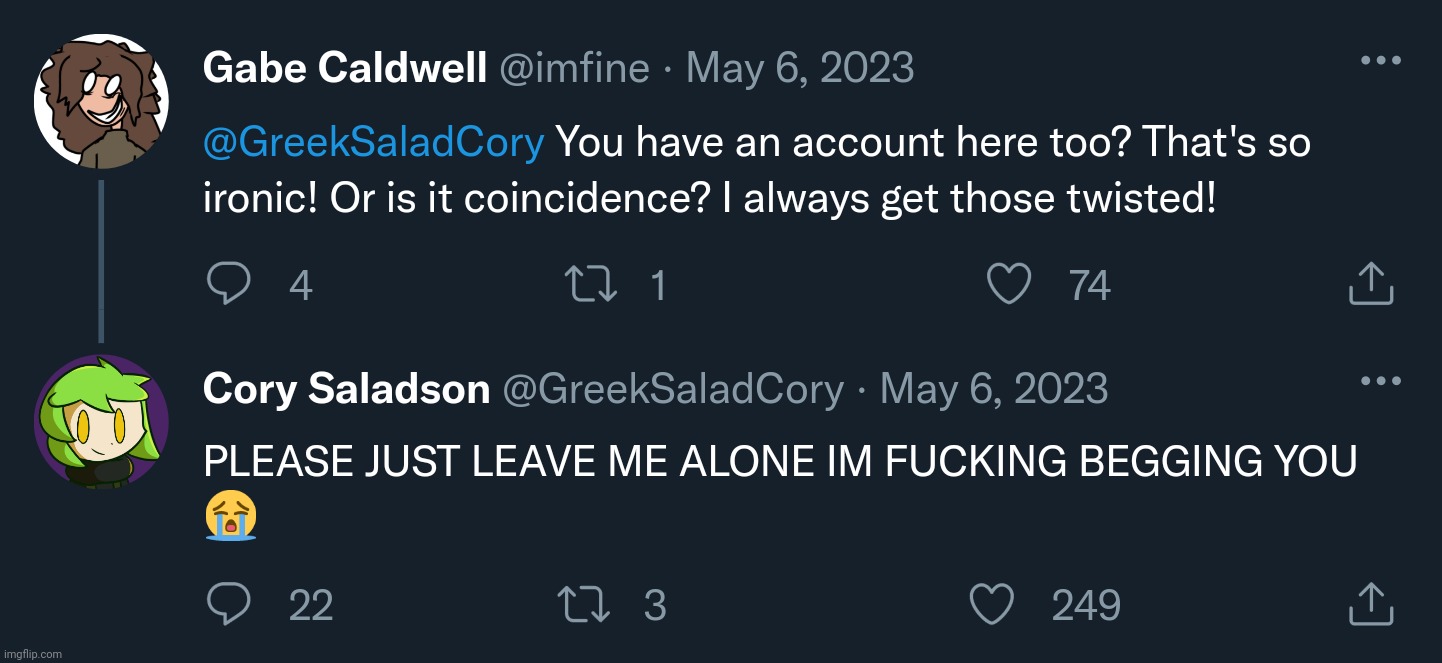Share Gabe Caldwell's tweet
1442x663 pixels.
pos(1371,285)
